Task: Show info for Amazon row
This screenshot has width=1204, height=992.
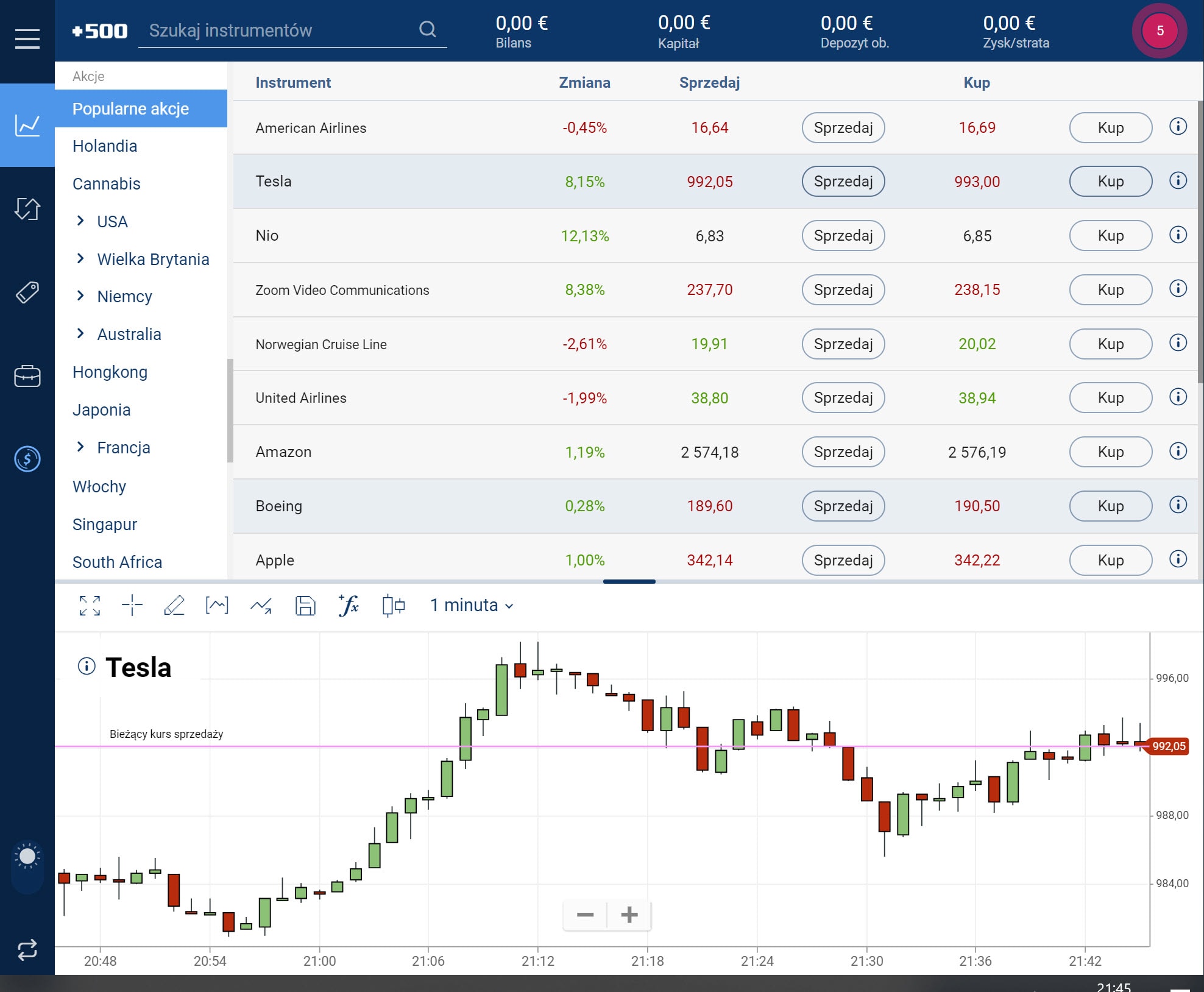Action: pos(1178,452)
